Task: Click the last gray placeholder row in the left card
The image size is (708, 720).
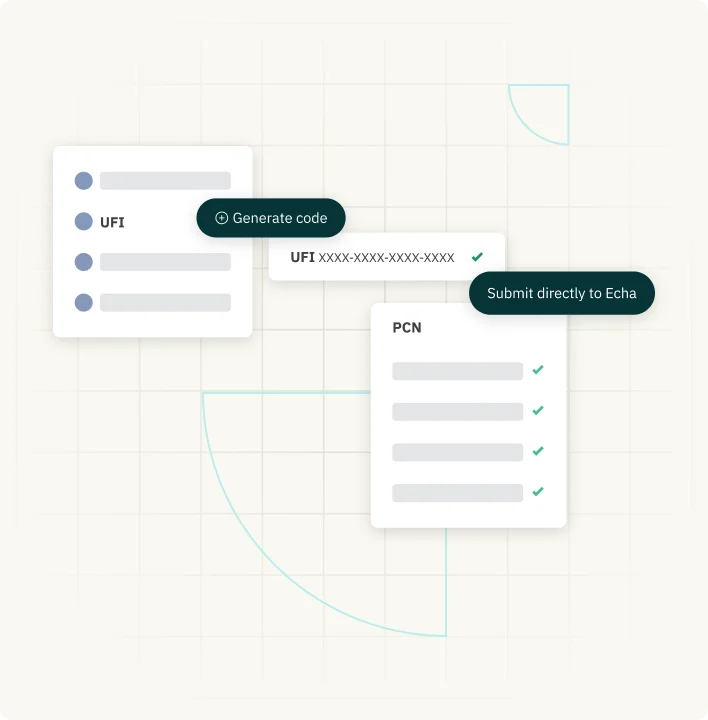Action: pyautogui.click(x=165, y=302)
